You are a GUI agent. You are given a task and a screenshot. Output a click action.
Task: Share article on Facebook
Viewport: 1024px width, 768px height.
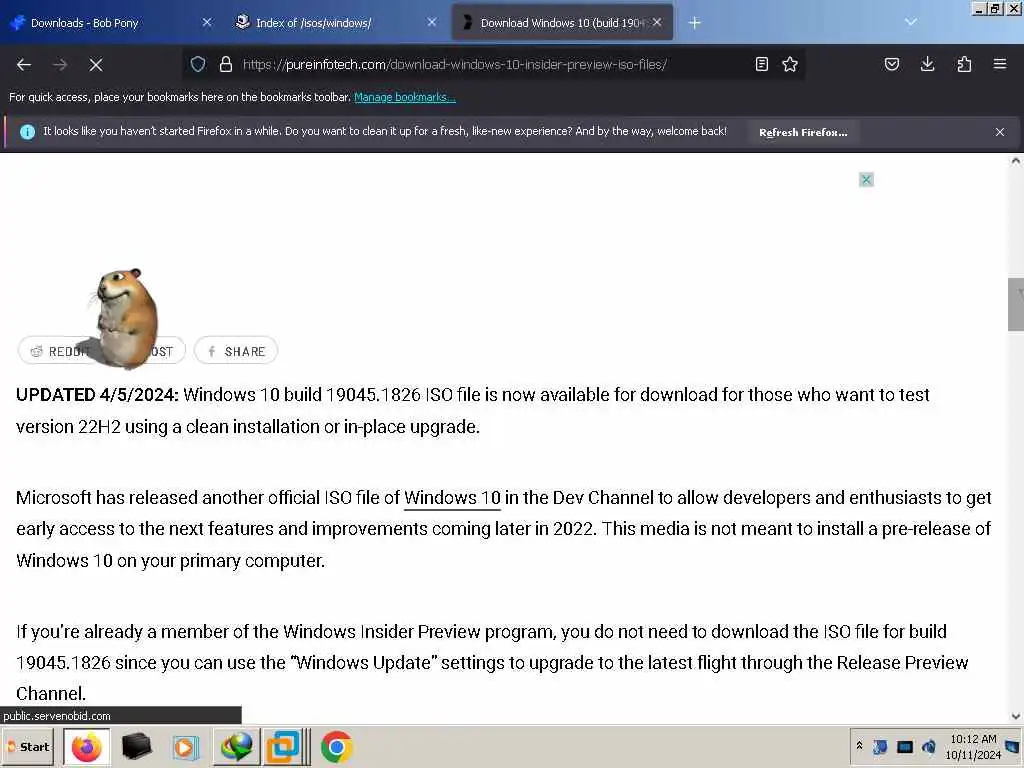pyautogui.click(x=236, y=351)
